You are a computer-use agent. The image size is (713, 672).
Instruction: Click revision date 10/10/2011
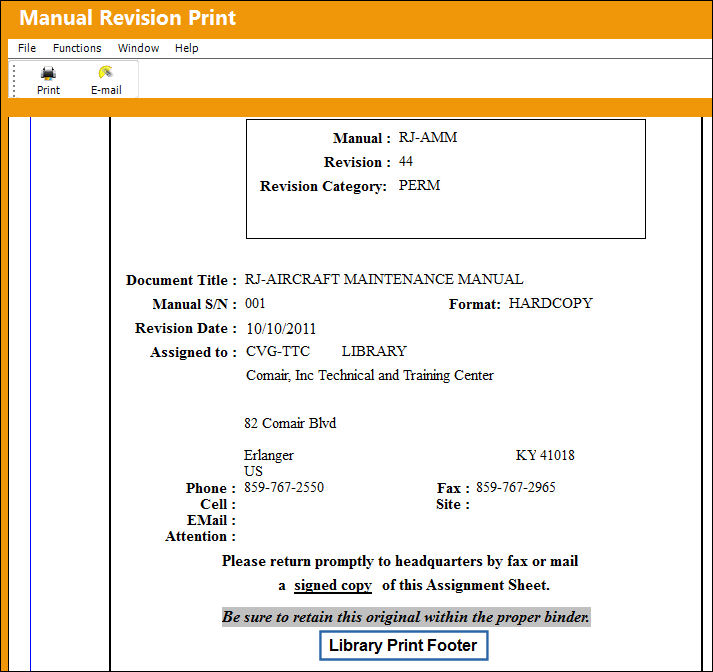[x=281, y=329]
